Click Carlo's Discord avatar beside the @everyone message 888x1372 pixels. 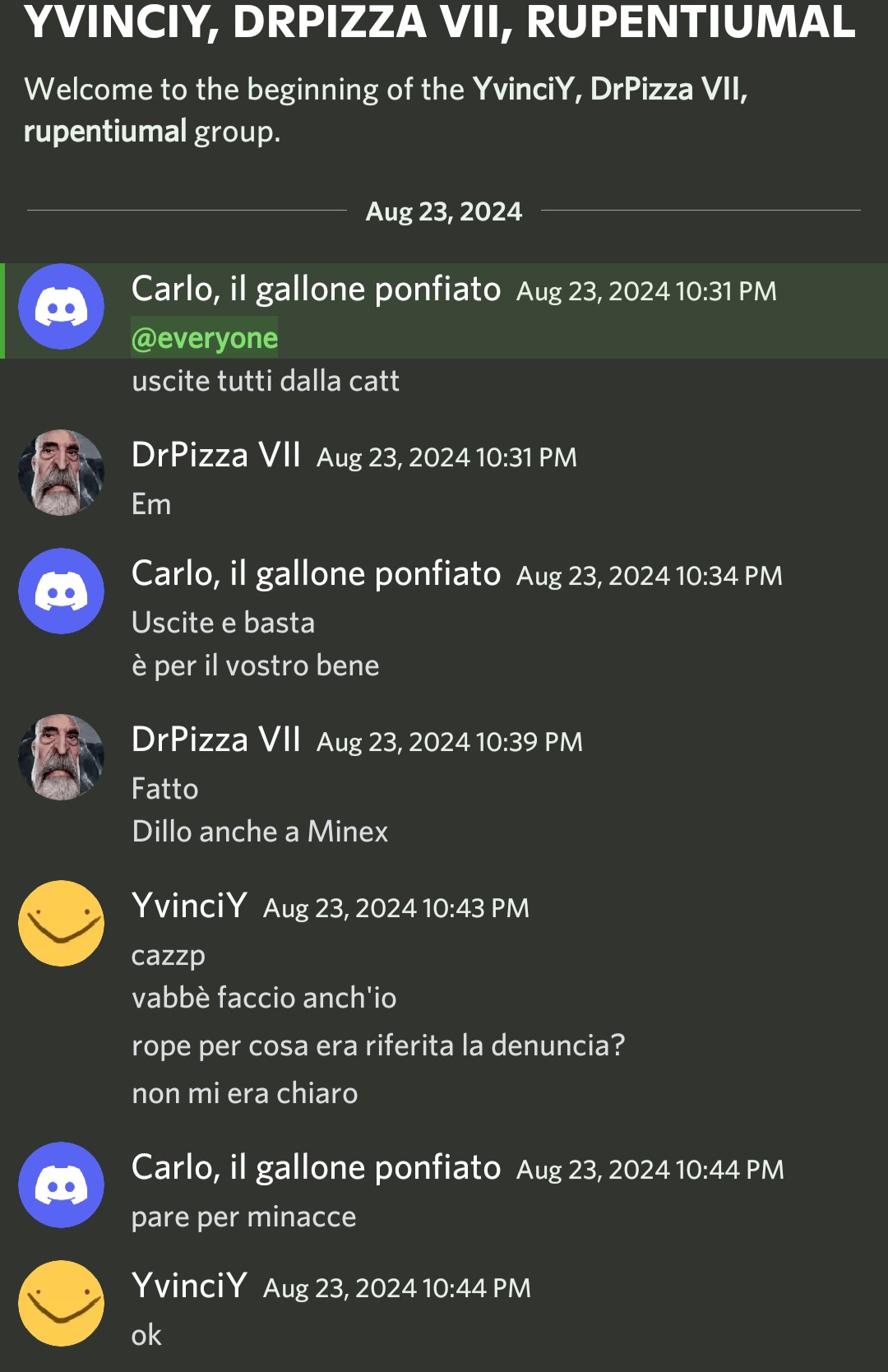[x=62, y=307]
